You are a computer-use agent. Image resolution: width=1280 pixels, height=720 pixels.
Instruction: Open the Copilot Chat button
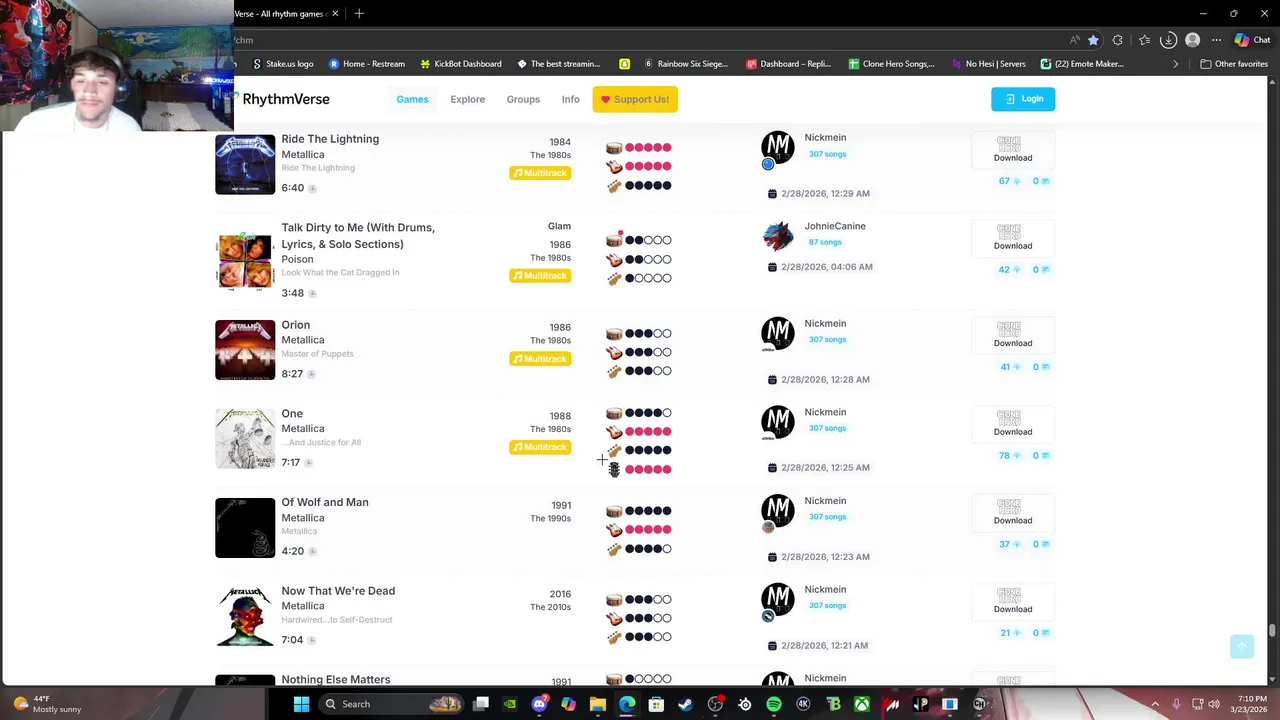point(1252,40)
